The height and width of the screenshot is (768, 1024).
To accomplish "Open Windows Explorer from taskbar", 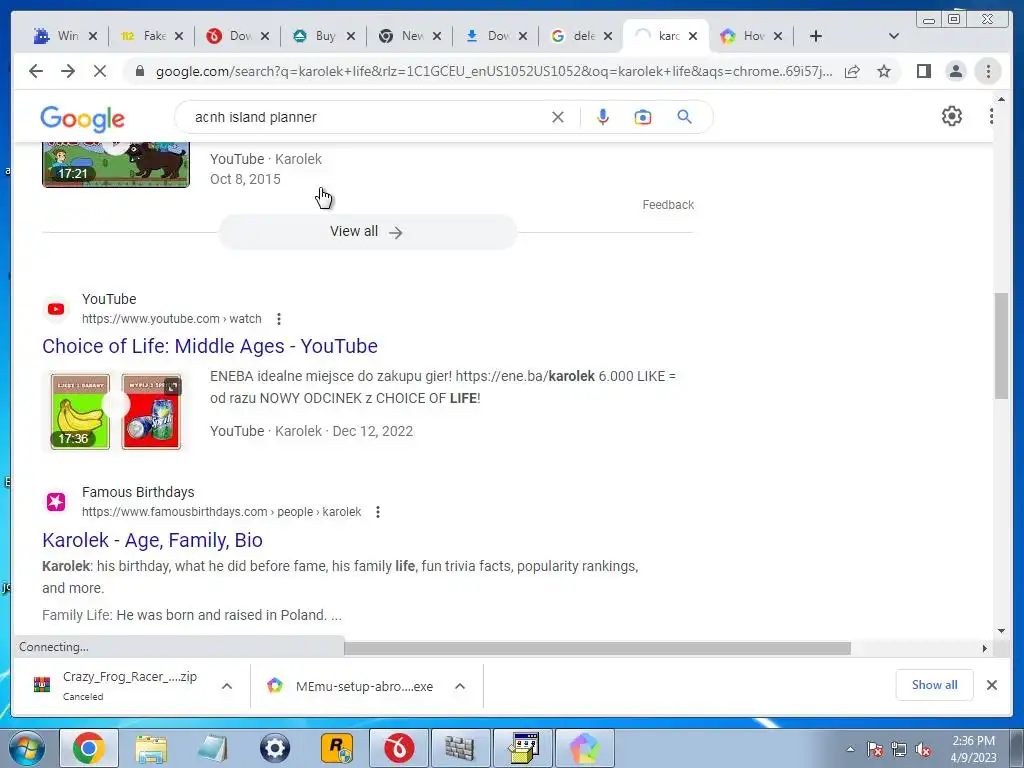I will [x=151, y=748].
